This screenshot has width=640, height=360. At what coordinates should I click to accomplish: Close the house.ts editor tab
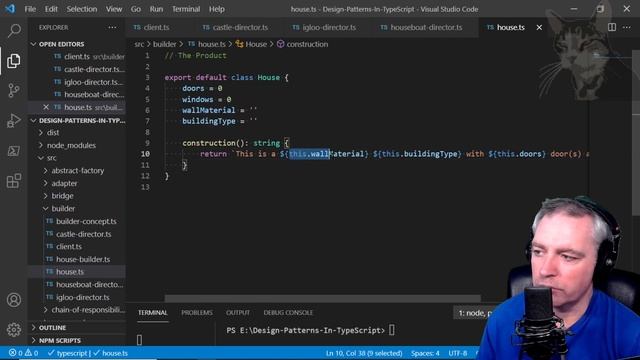539,27
